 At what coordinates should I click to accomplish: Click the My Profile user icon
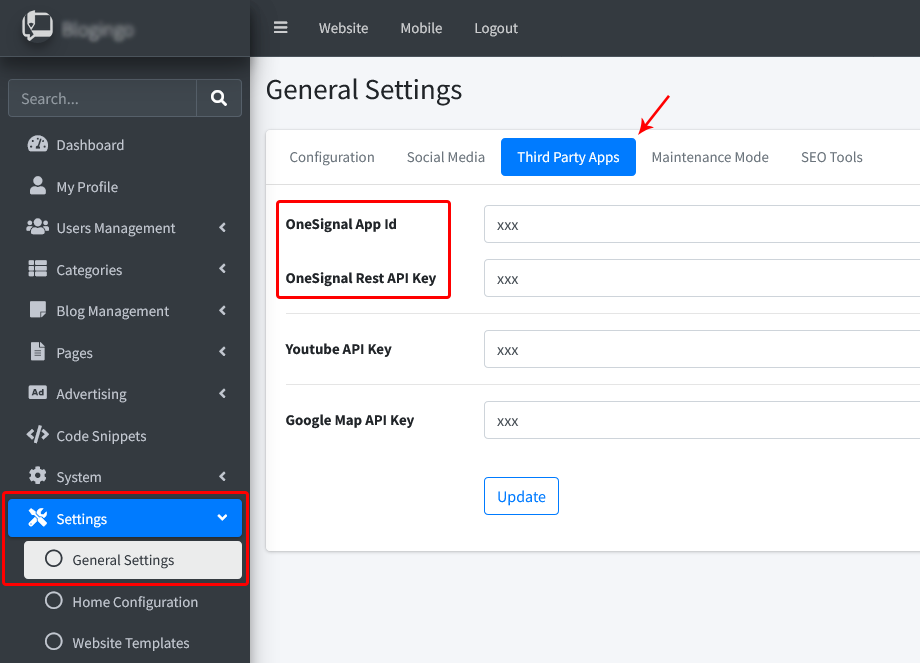click(38, 186)
